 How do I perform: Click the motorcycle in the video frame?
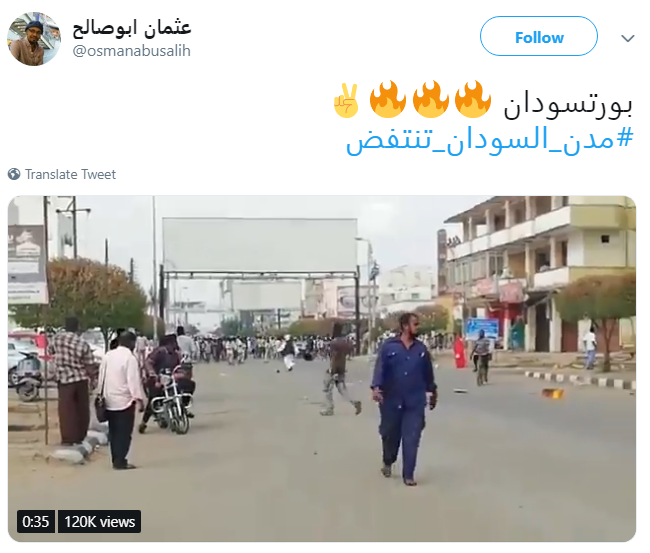tap(171, 400)
